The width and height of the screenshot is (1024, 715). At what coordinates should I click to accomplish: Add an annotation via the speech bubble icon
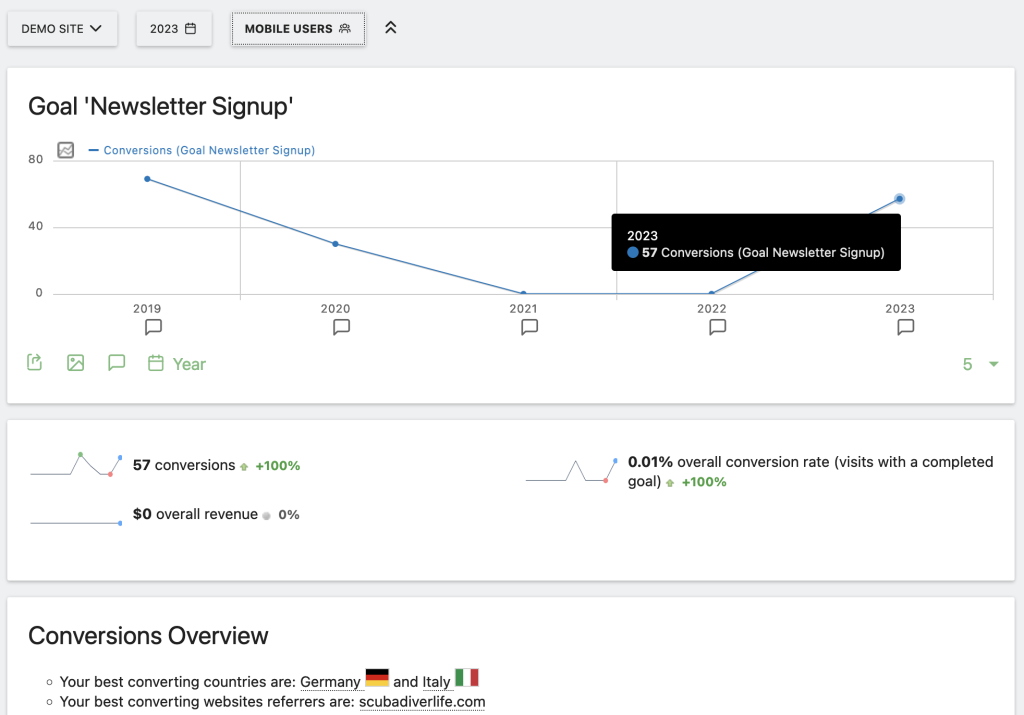[116, 363]
